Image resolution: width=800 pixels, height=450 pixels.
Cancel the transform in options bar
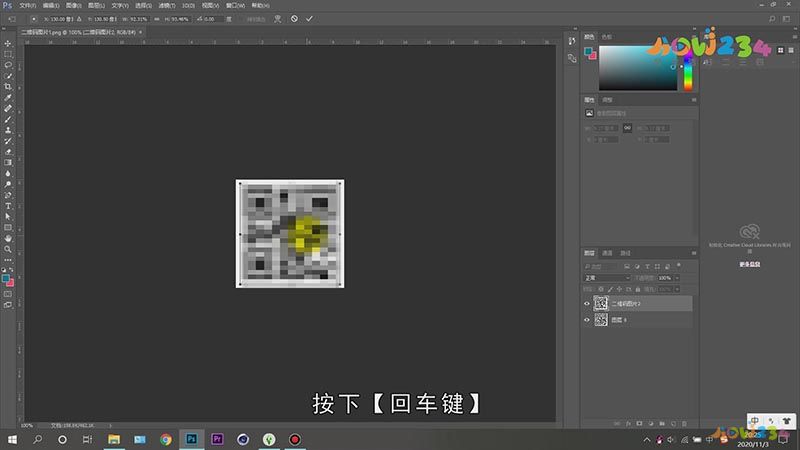coord(294,19)
